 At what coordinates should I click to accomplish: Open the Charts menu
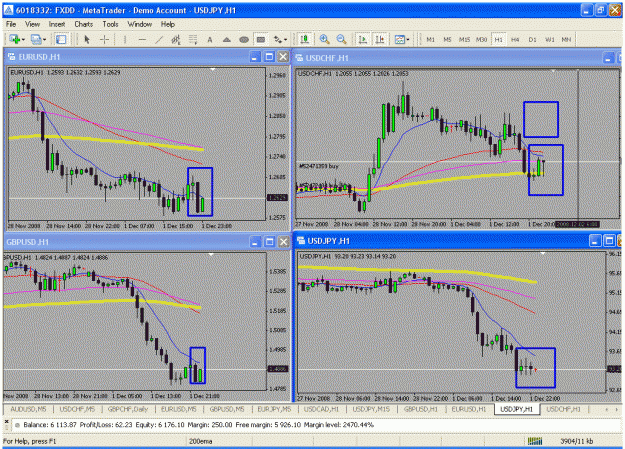pos(83,24)
